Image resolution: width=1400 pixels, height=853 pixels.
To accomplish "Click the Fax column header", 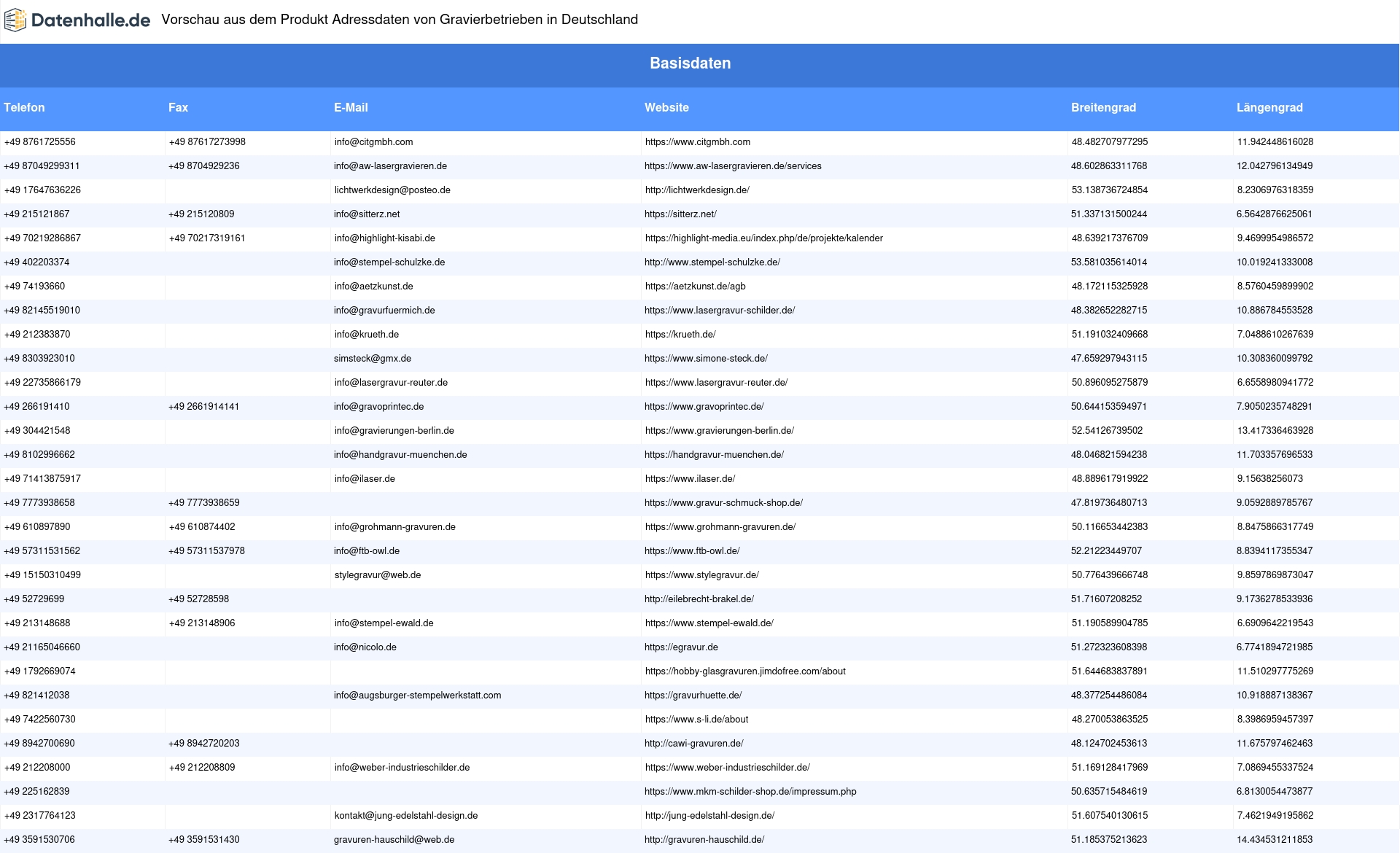I will 178,107.
